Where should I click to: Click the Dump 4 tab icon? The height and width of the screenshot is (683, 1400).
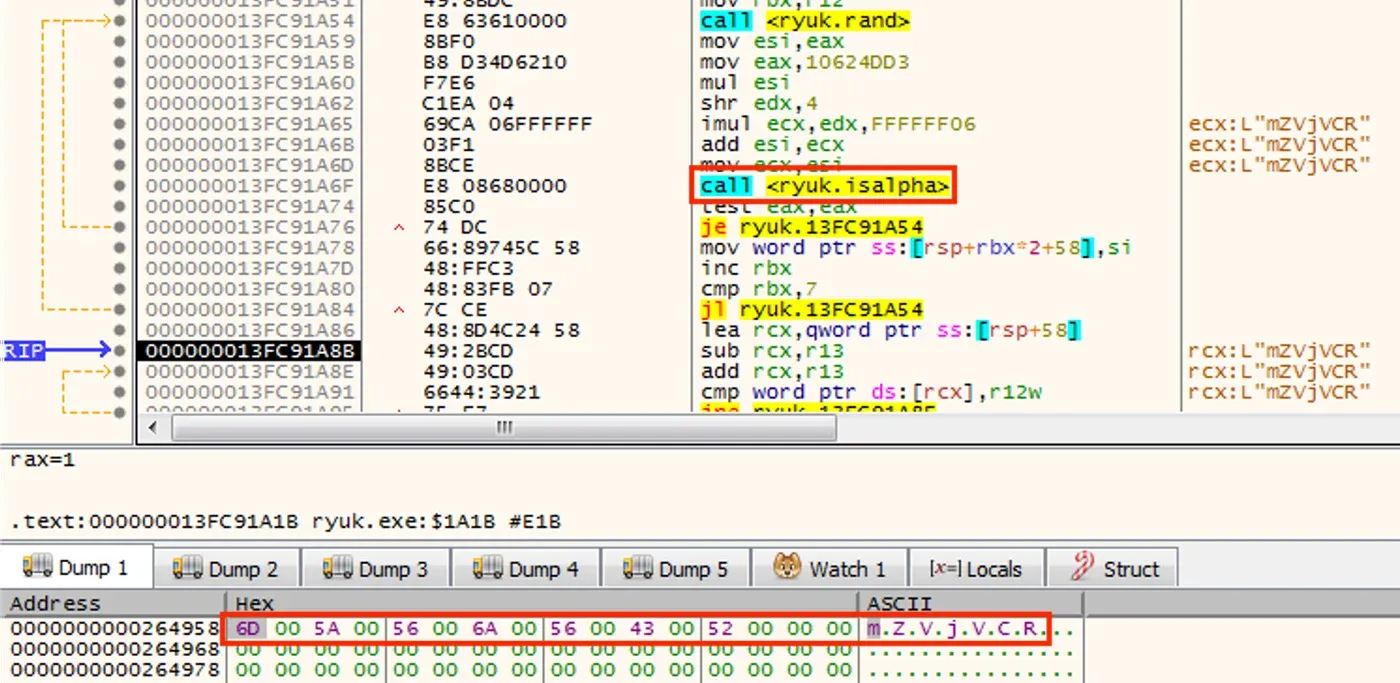point(488,568)
